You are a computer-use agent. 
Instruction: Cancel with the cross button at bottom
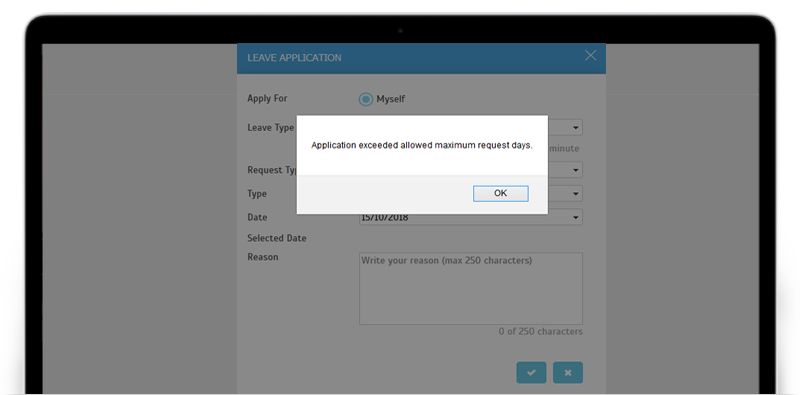coord(568,373)
